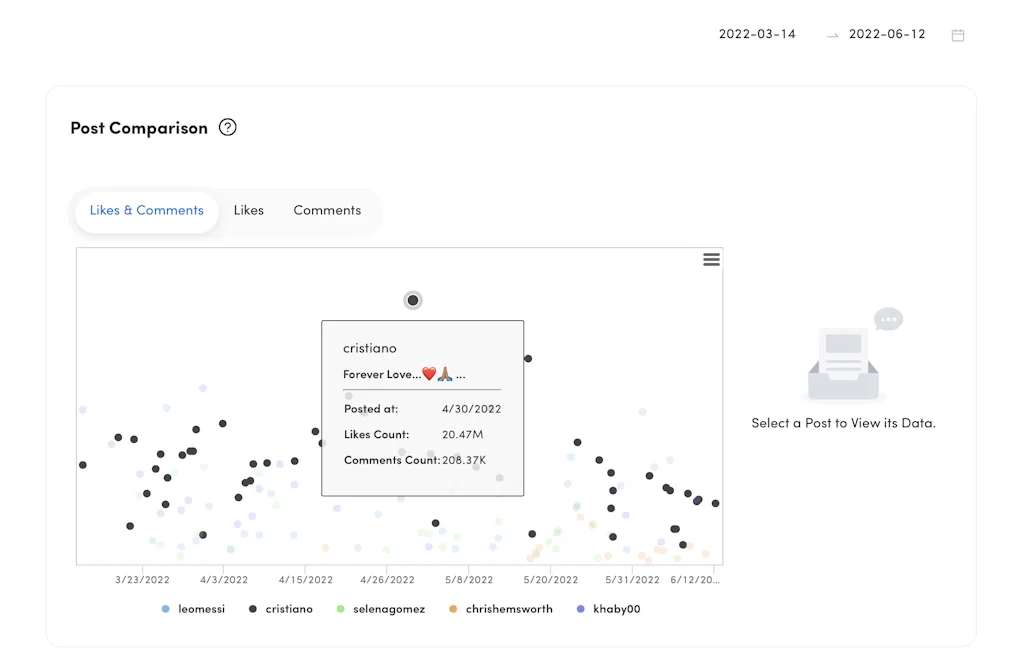Open the chart hamburger menu
The width and height of the screenshot is (1024, 669).
711,260
